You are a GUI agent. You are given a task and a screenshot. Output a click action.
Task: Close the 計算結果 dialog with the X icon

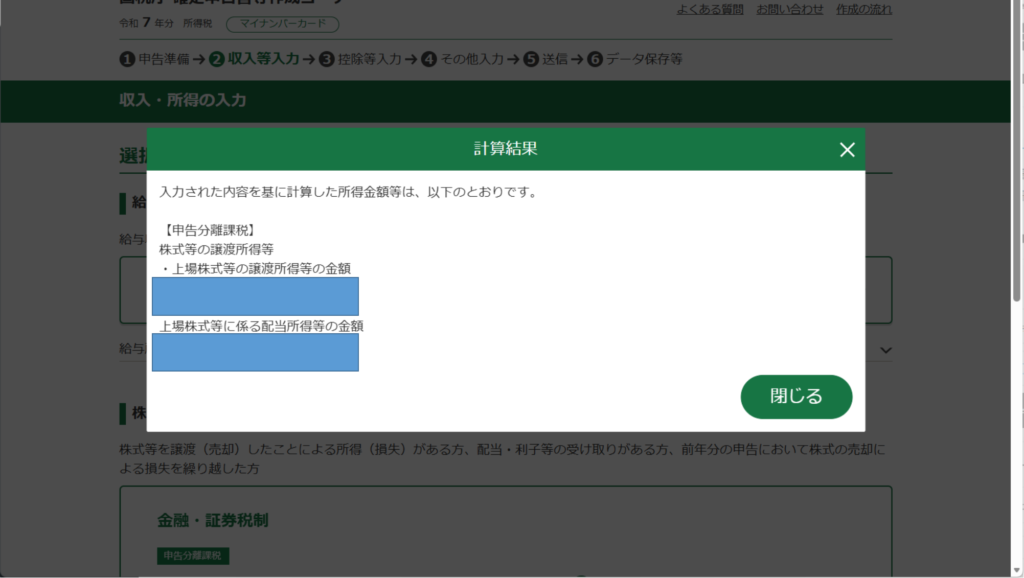[847, 150]
